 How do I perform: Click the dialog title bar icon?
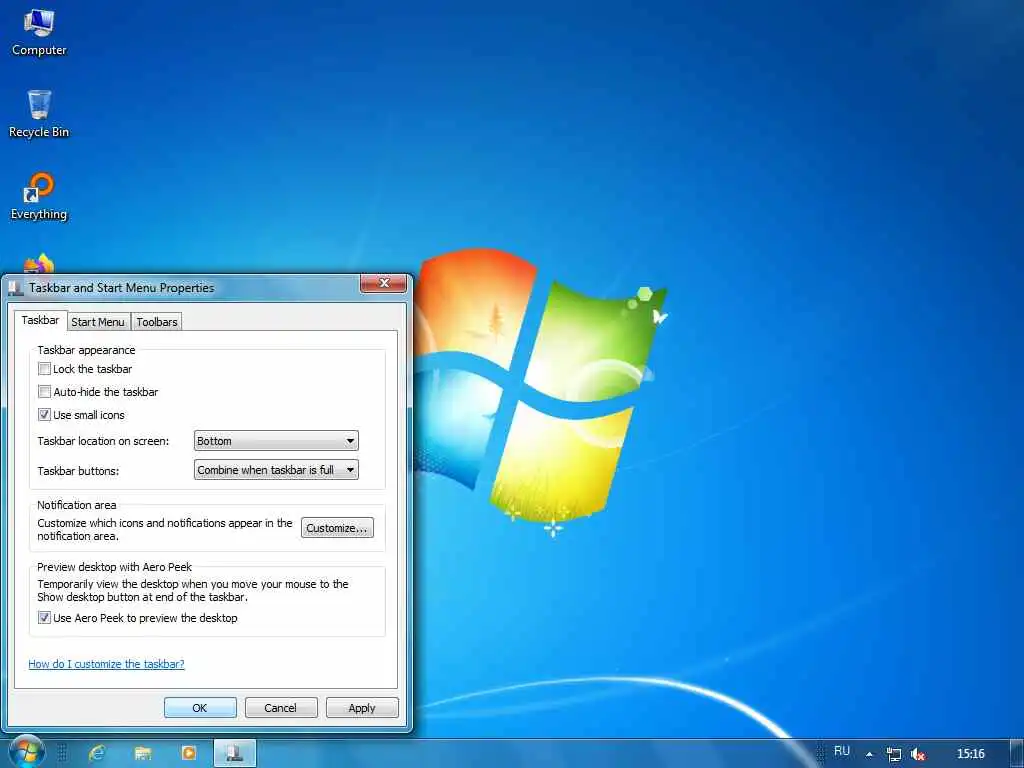(16, 288)
